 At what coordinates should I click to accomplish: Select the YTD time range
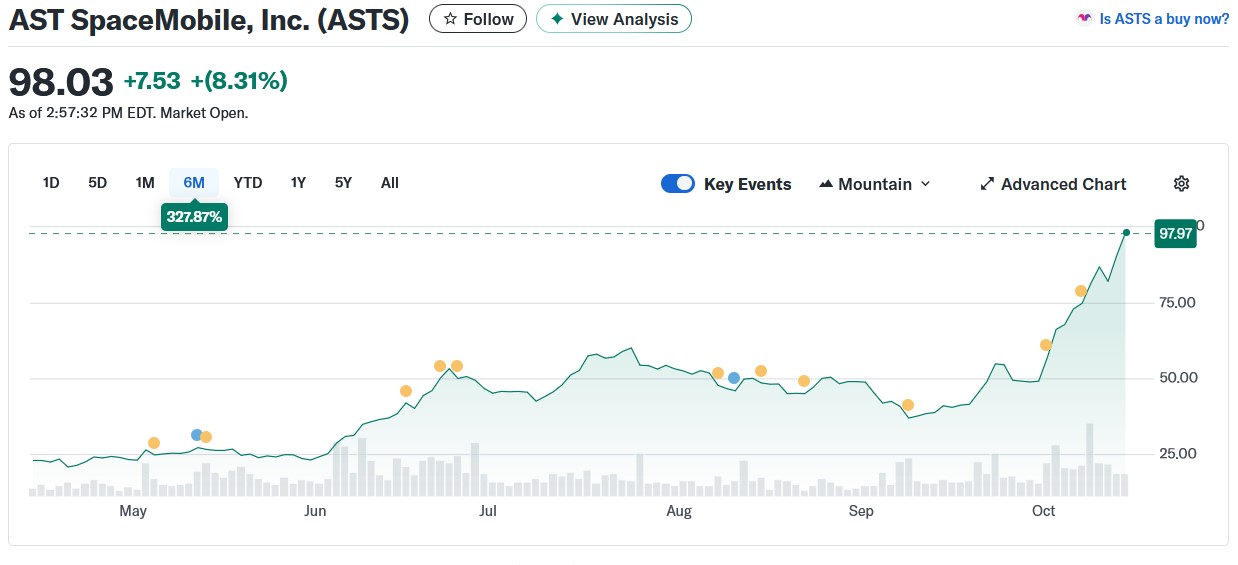(248, 182)
